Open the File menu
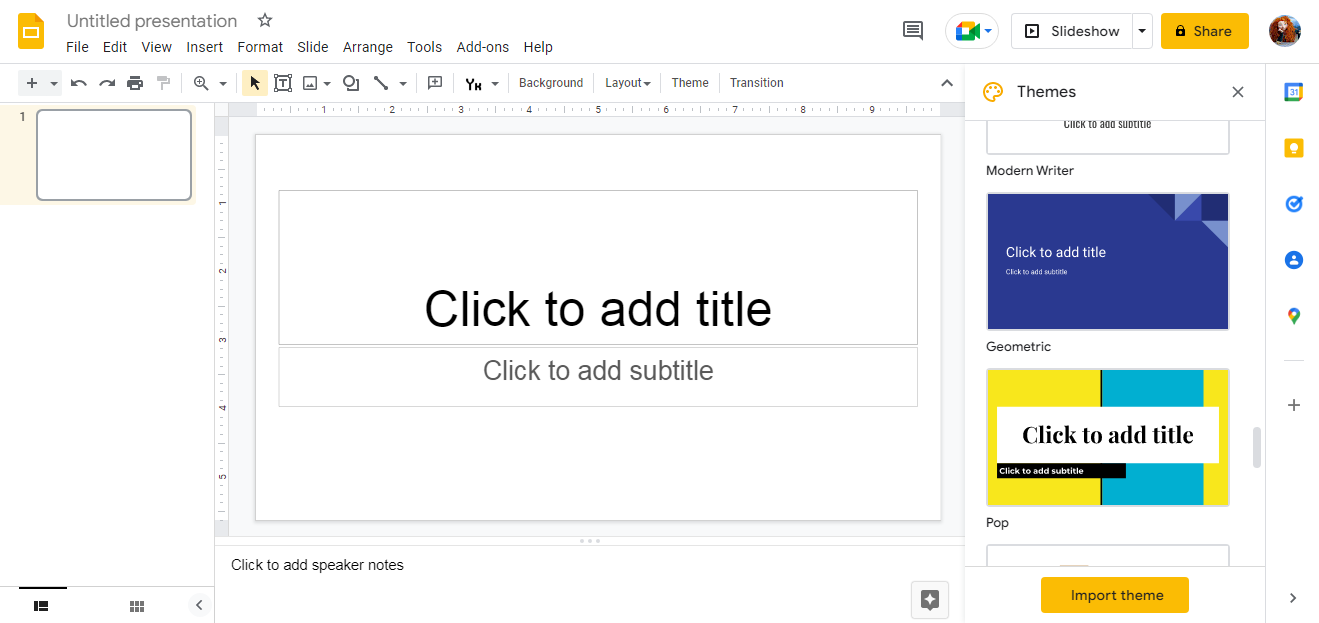Image resolution: width=1319 pixels, height=623 pixels. point(77,47)
